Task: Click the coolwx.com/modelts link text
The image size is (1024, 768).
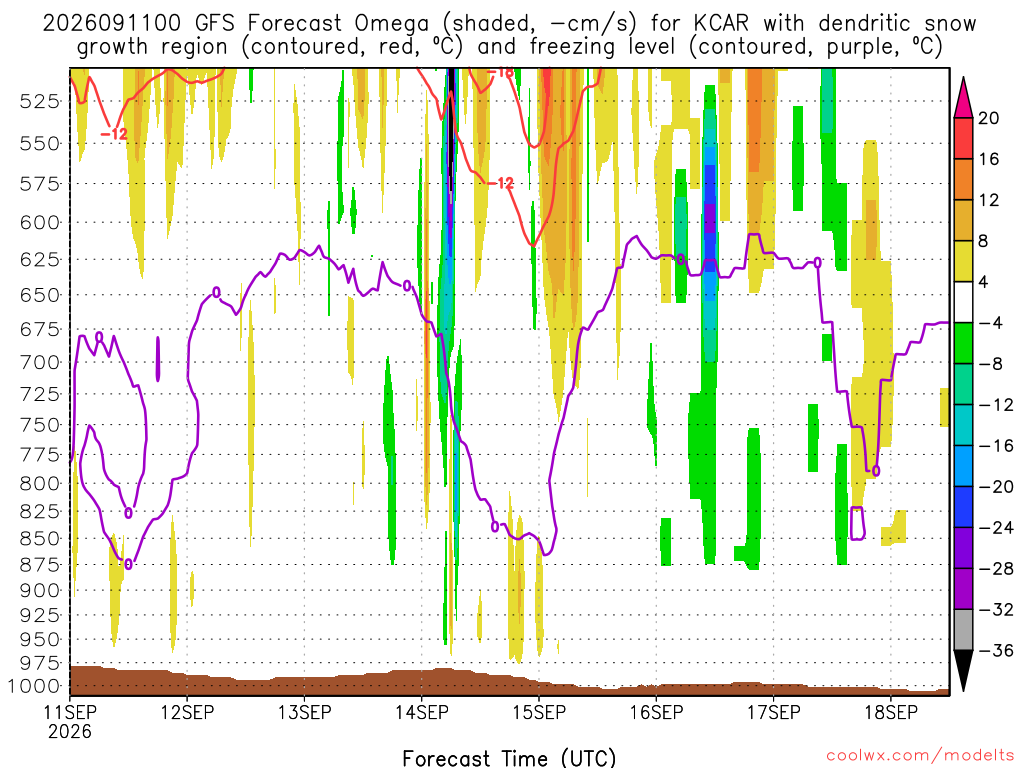Action: coord(920,755)
